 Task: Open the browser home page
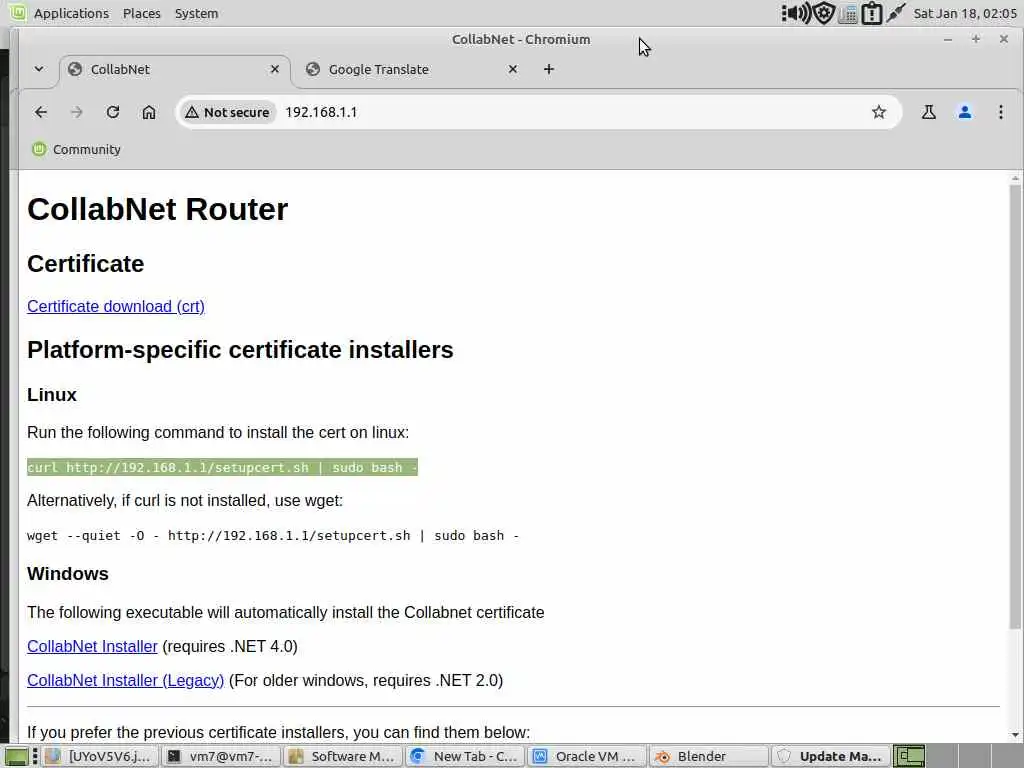[x=149, y=112]
